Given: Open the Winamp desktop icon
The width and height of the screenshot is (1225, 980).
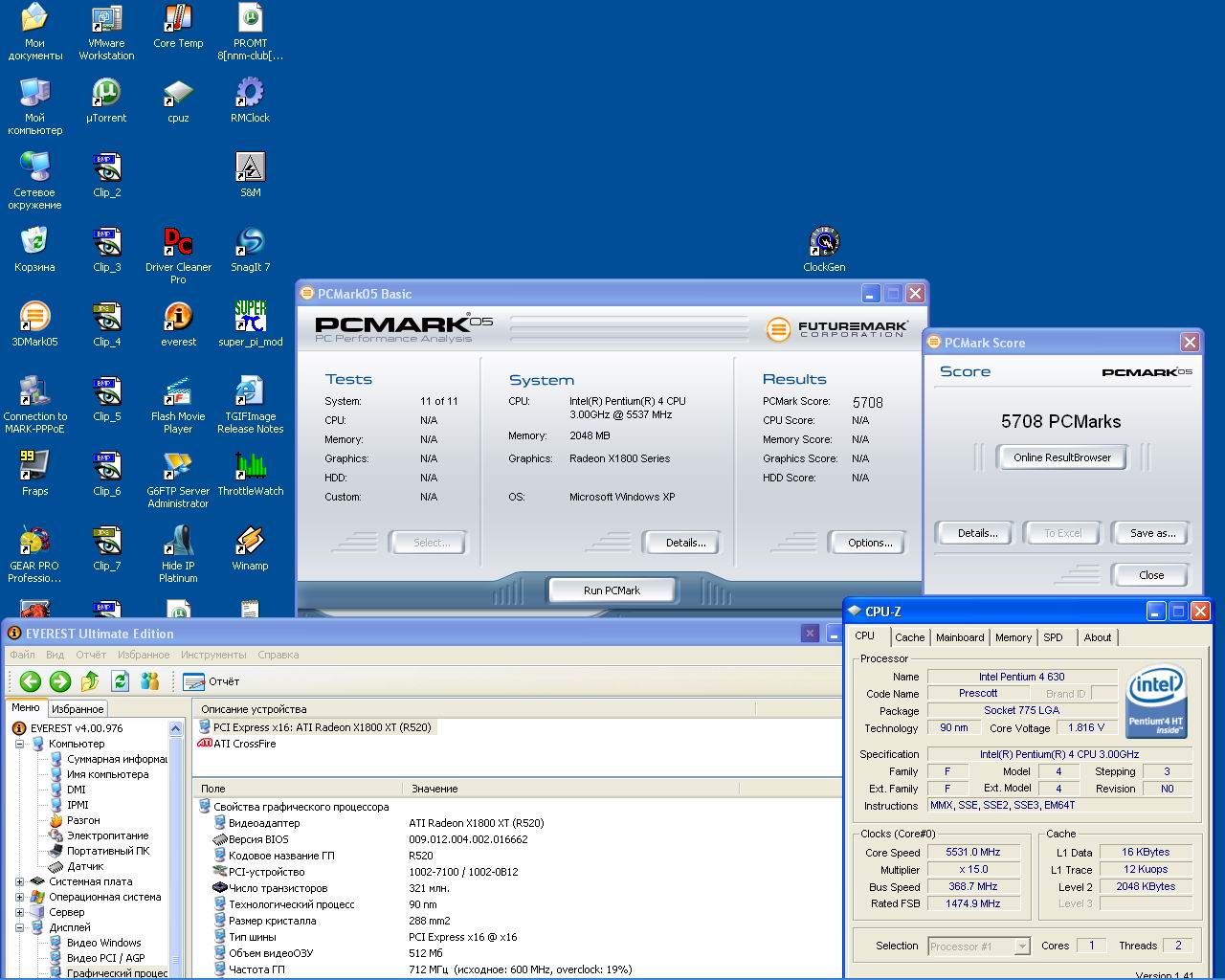Looking at the screenshot, I should coord(250,548).
